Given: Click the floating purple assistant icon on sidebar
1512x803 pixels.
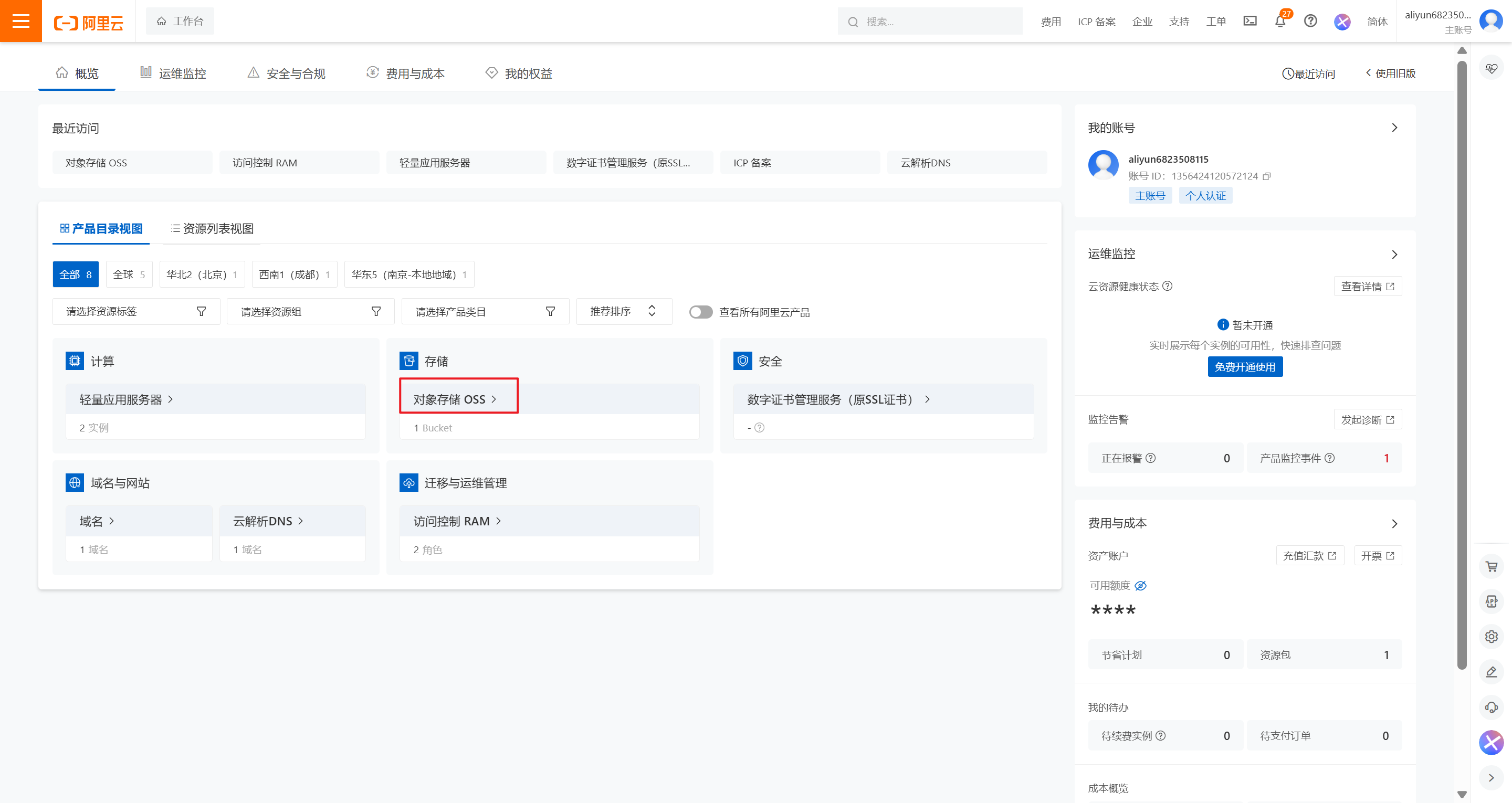Looking at the screenshot, I should 1491,743.
